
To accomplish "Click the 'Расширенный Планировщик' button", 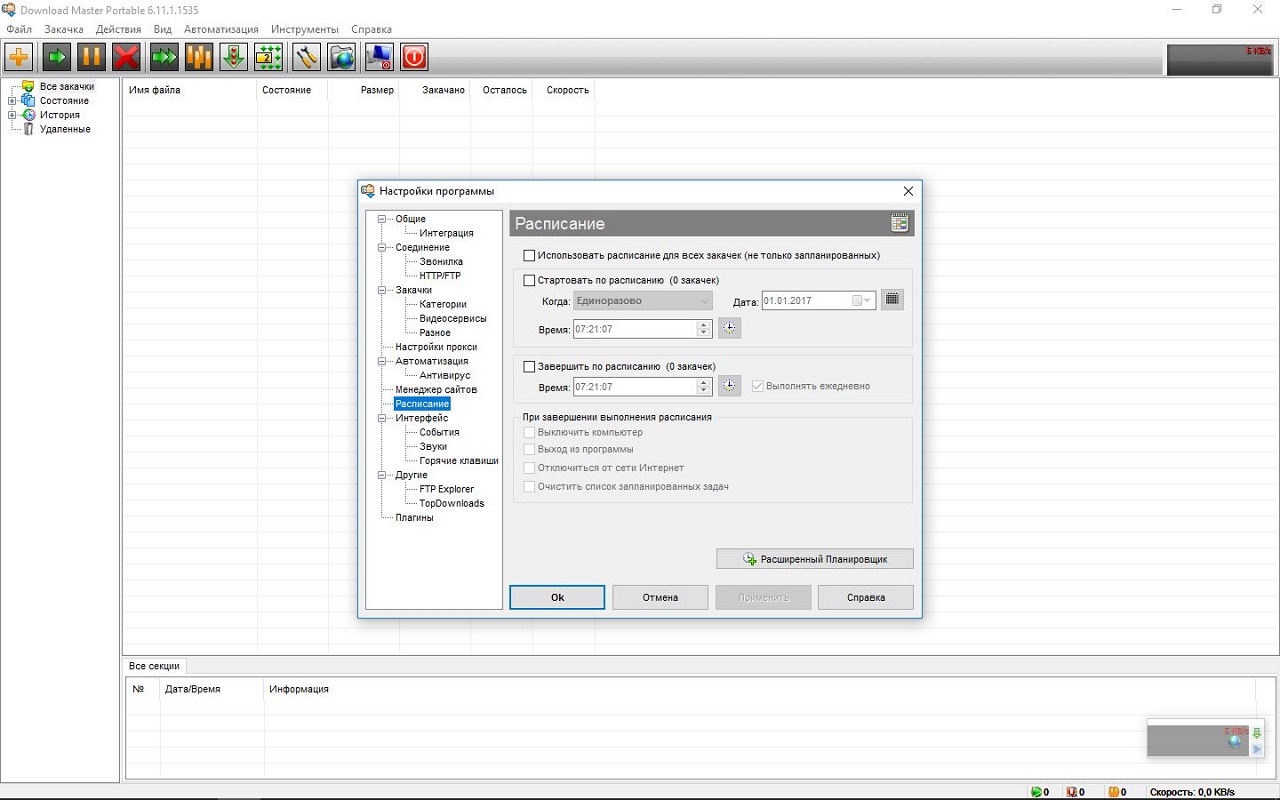I will 815,559.
